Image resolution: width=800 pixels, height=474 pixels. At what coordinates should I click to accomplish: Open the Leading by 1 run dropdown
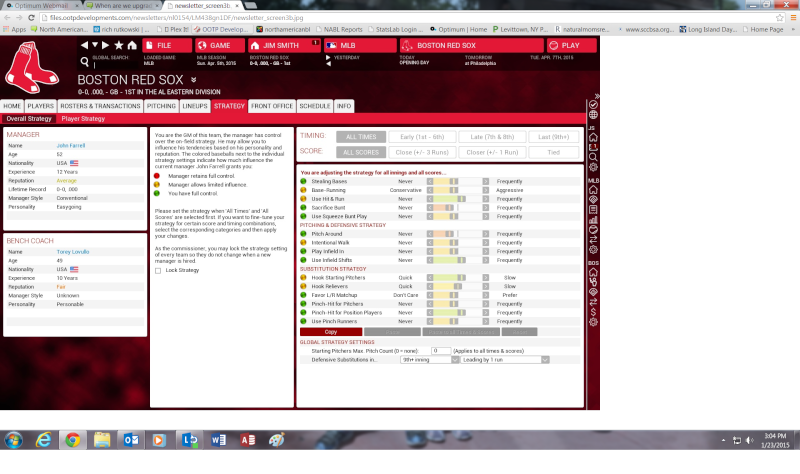coord(505,360)
